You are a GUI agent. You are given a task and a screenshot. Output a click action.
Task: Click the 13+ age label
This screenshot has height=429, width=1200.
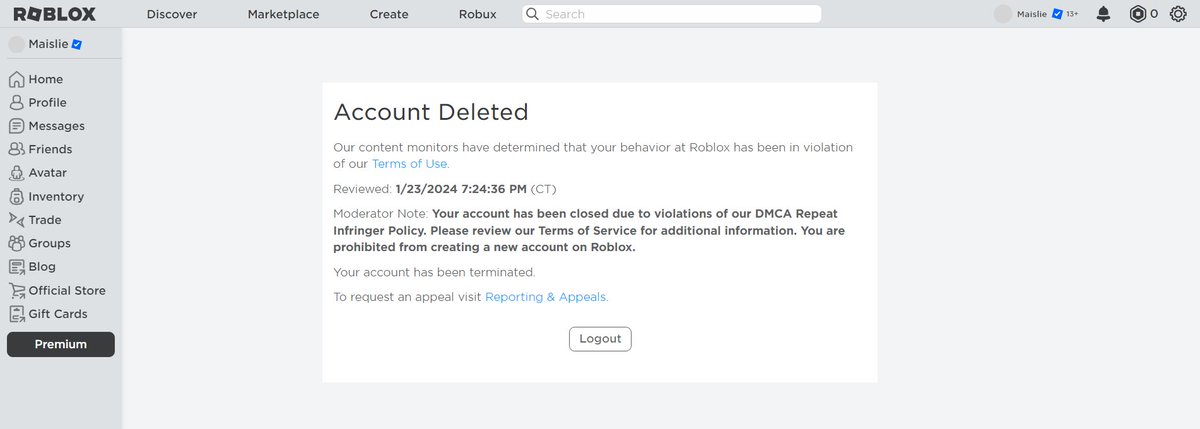coord(1072,14)
